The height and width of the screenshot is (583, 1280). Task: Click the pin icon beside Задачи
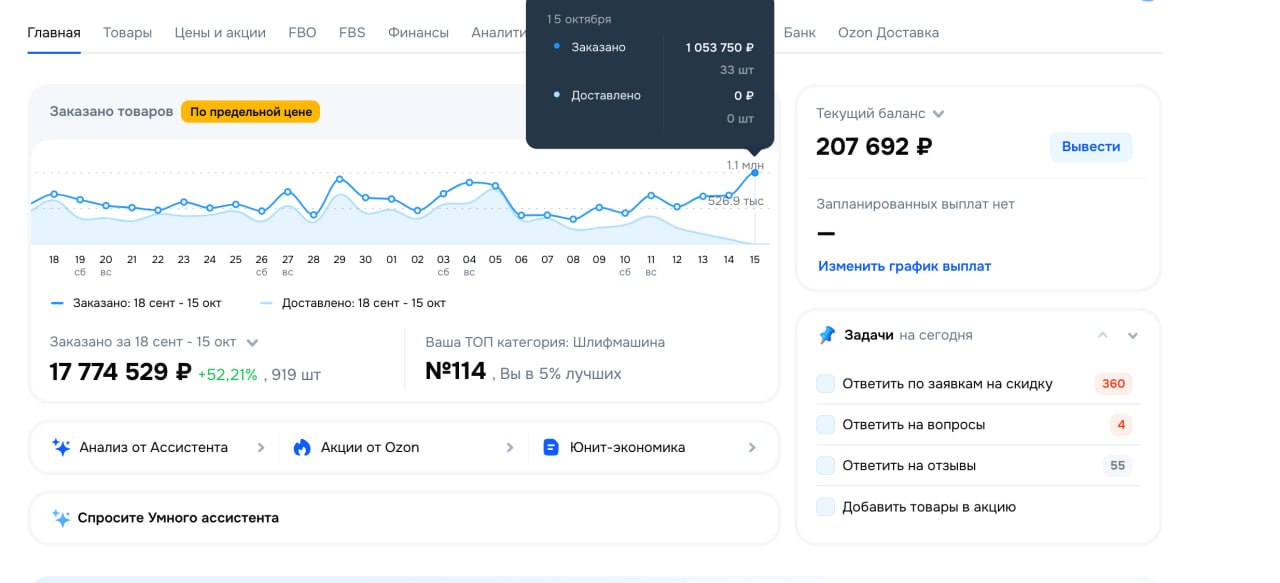(x=826, y=335)
